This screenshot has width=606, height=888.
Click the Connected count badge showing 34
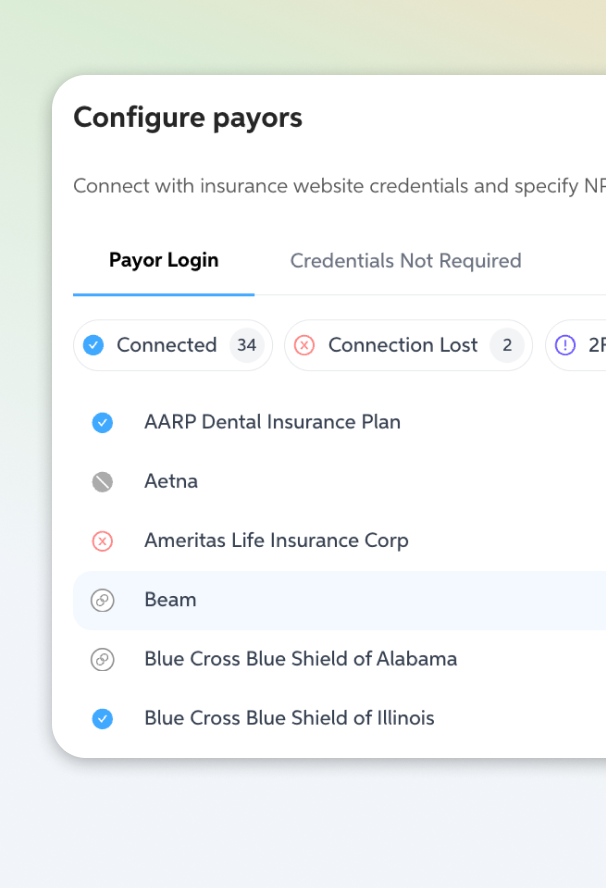(x=246, y=345)
